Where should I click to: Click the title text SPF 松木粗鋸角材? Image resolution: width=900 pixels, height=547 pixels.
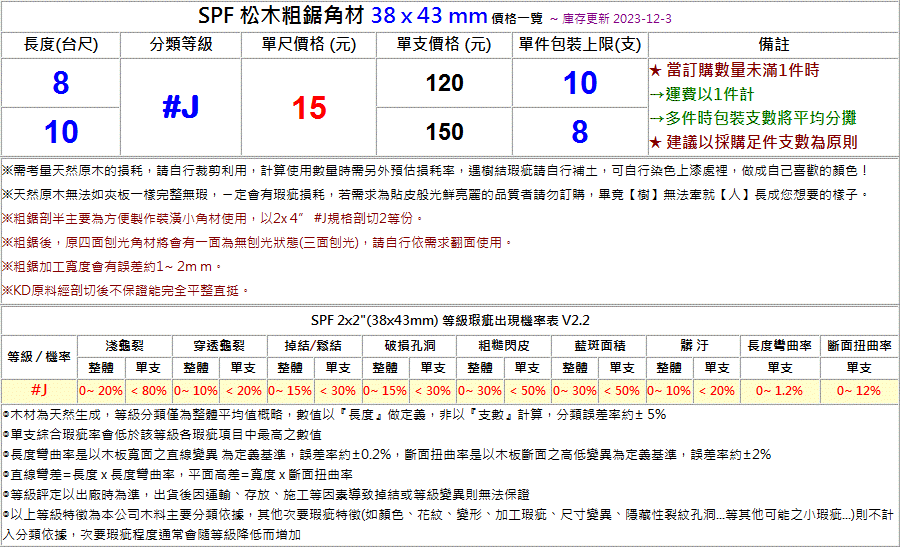tap(281, 15)
